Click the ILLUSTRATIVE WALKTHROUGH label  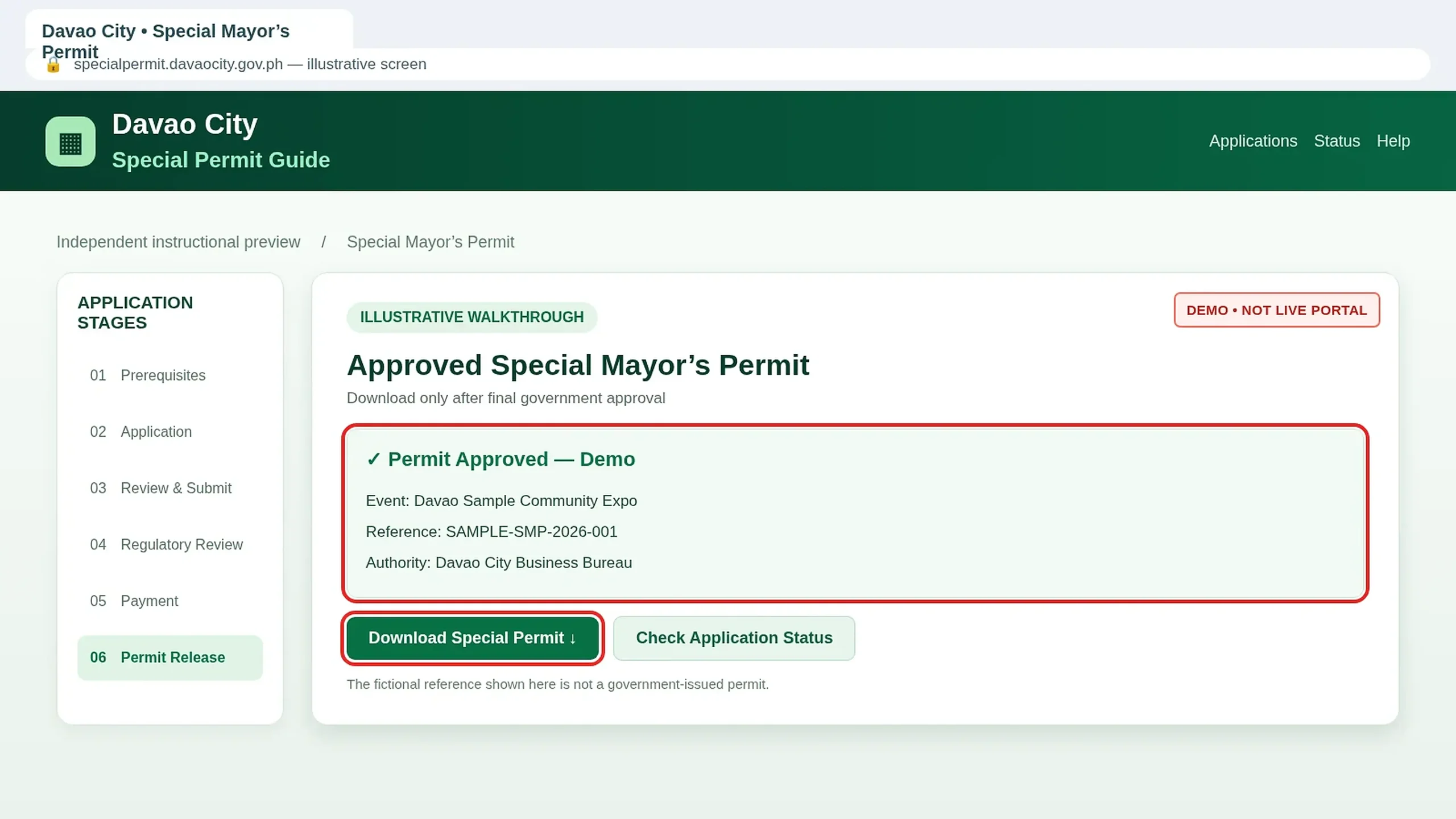click(471, 317)
